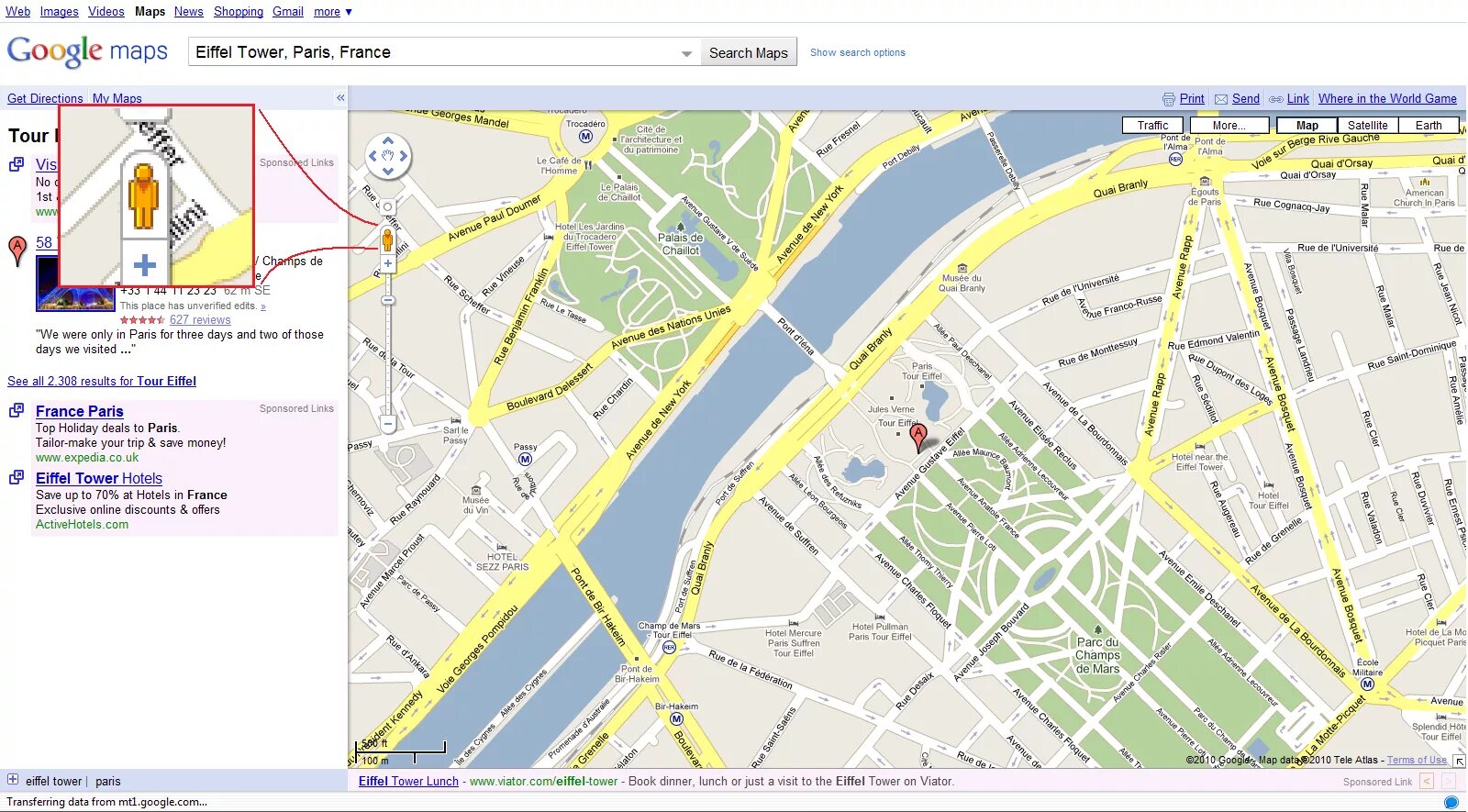The height and width of the screenshot is (812, 1468).
Task: Open Eiffel Tower Lunch ad link
Action: [408, 781]
